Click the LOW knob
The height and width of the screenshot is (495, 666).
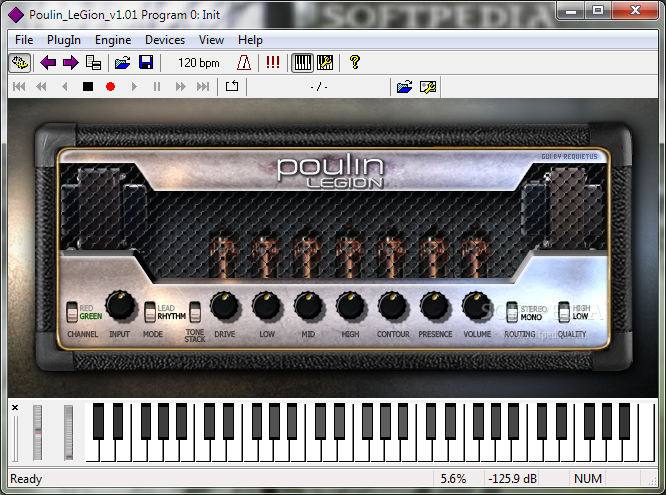pos(267,305)
